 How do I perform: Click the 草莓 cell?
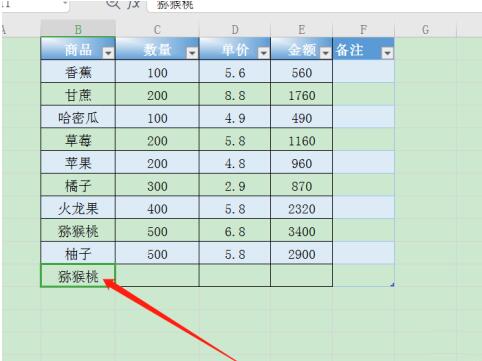78,140
